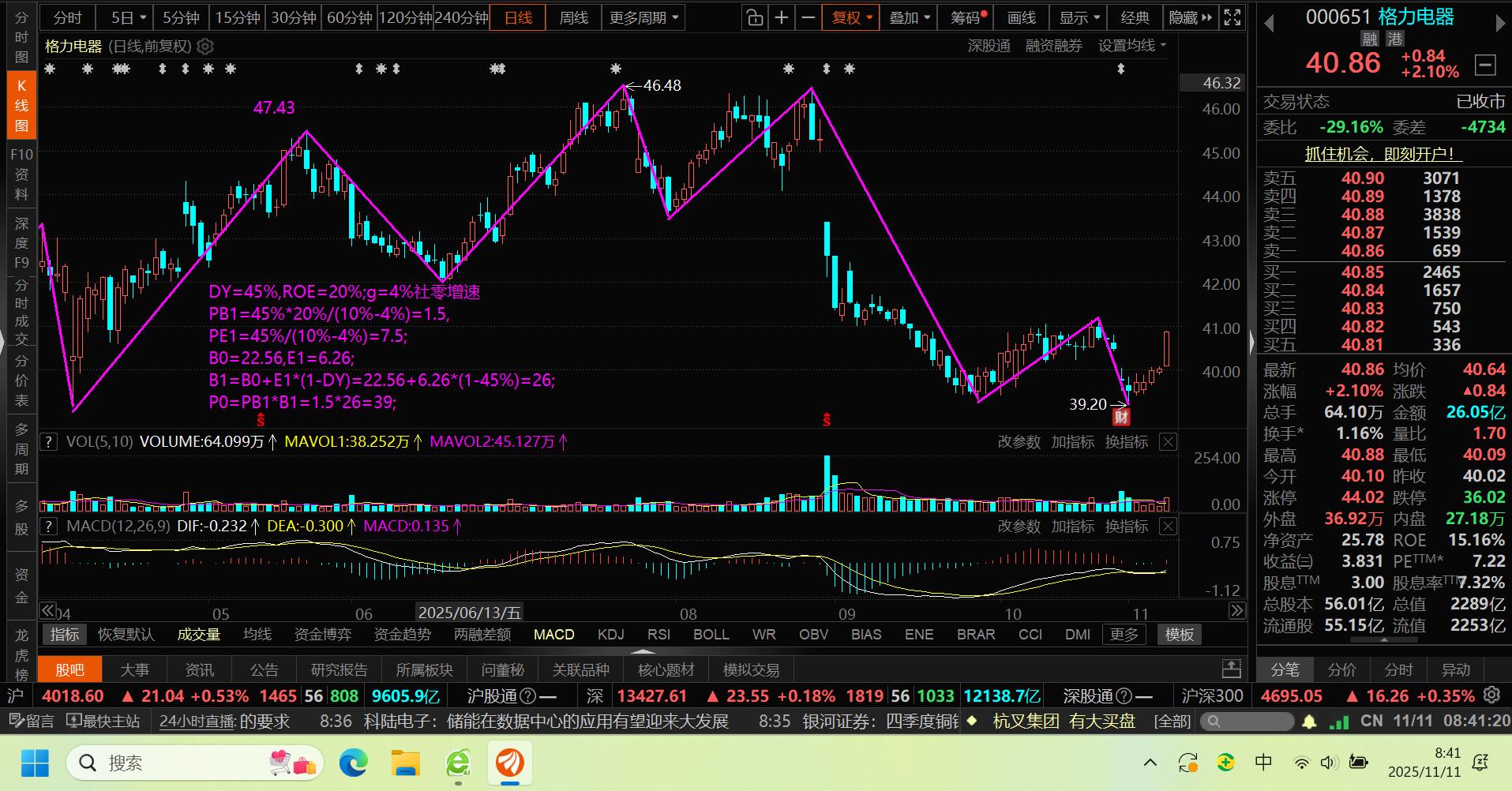
Task: Toggle 融资融券 overlay on chart
Action: click(x=1054, y=46)
